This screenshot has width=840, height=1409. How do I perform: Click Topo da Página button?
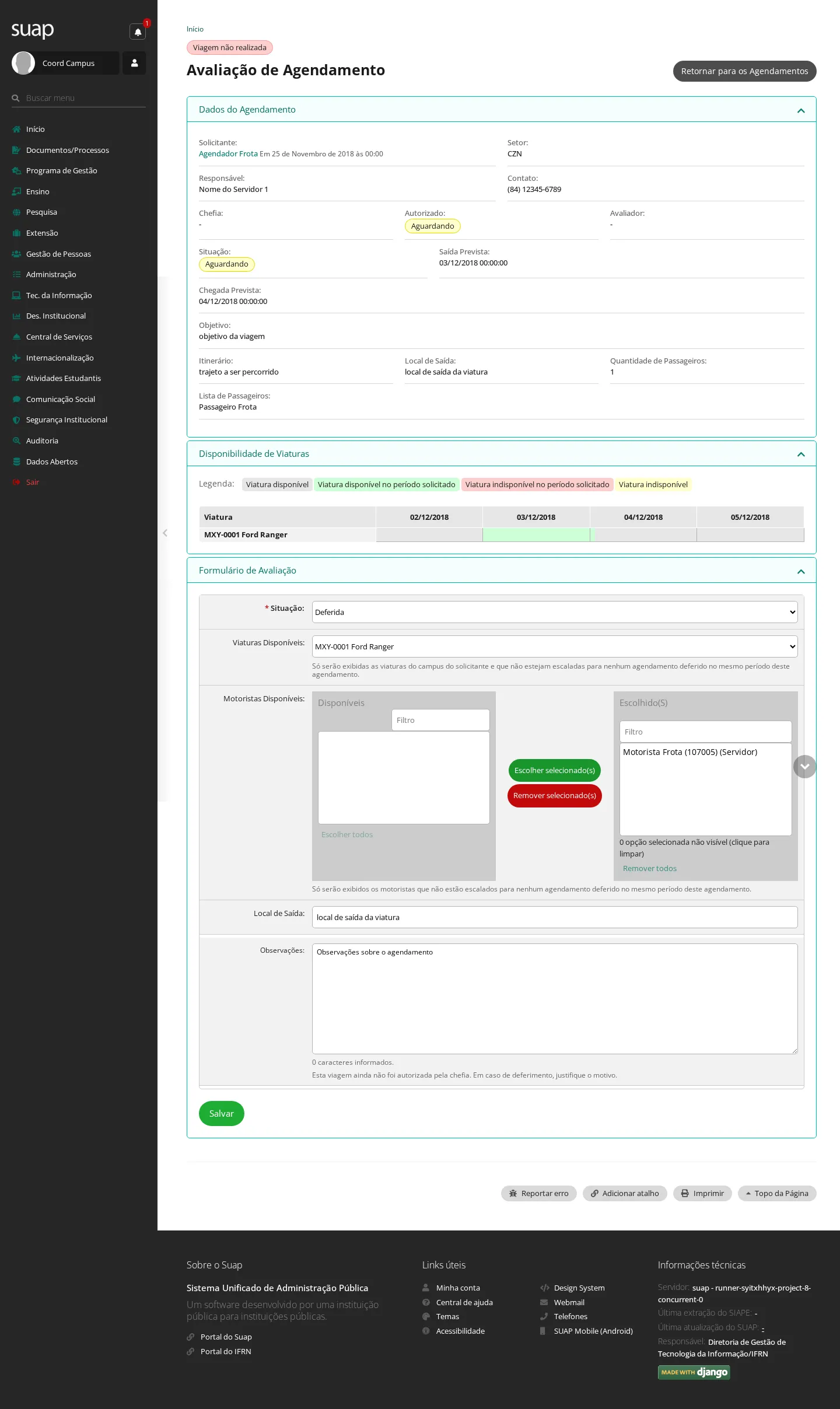[x=777, y=1193]
